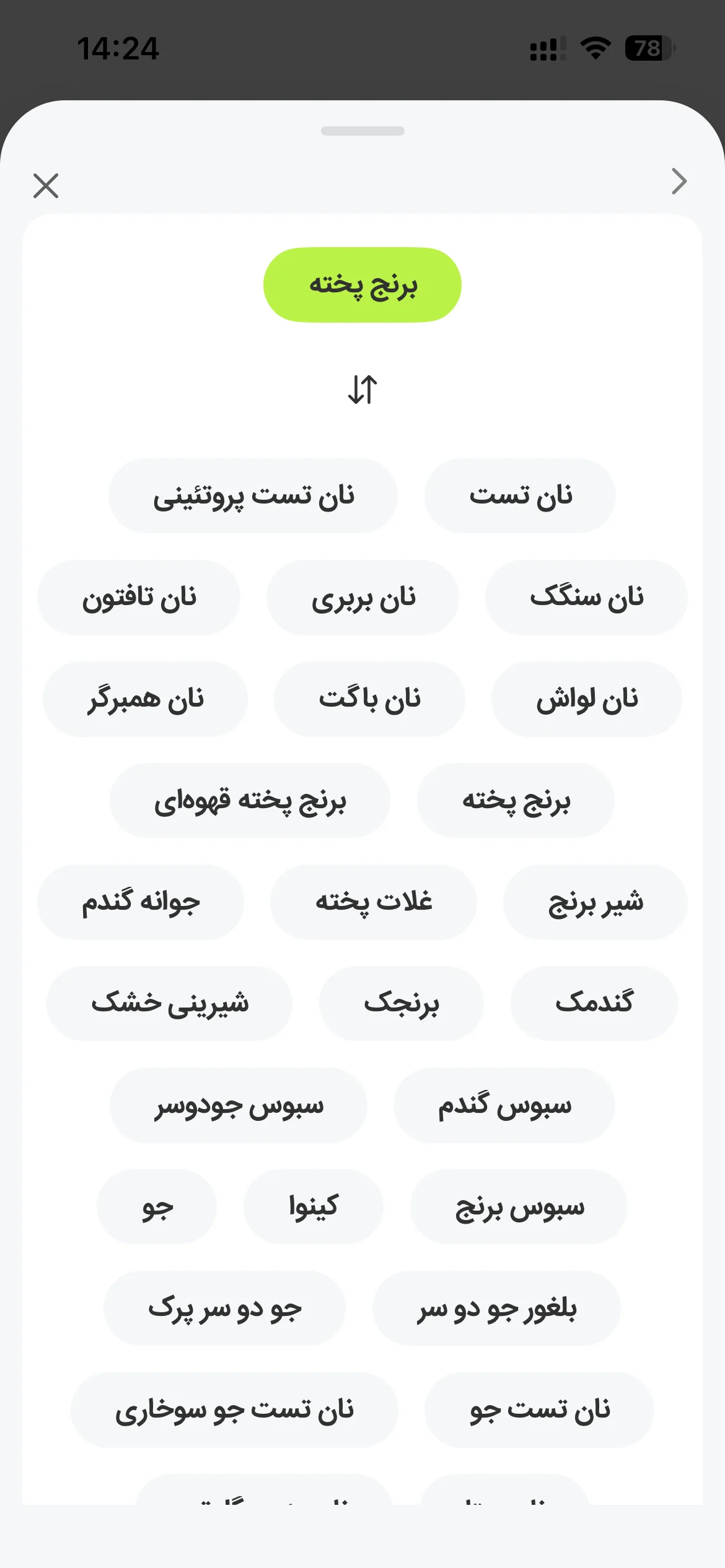The image size is (725, 1568).
Task: Tap the green برنج پخته selected chip
Action: [x=362, y=285]
